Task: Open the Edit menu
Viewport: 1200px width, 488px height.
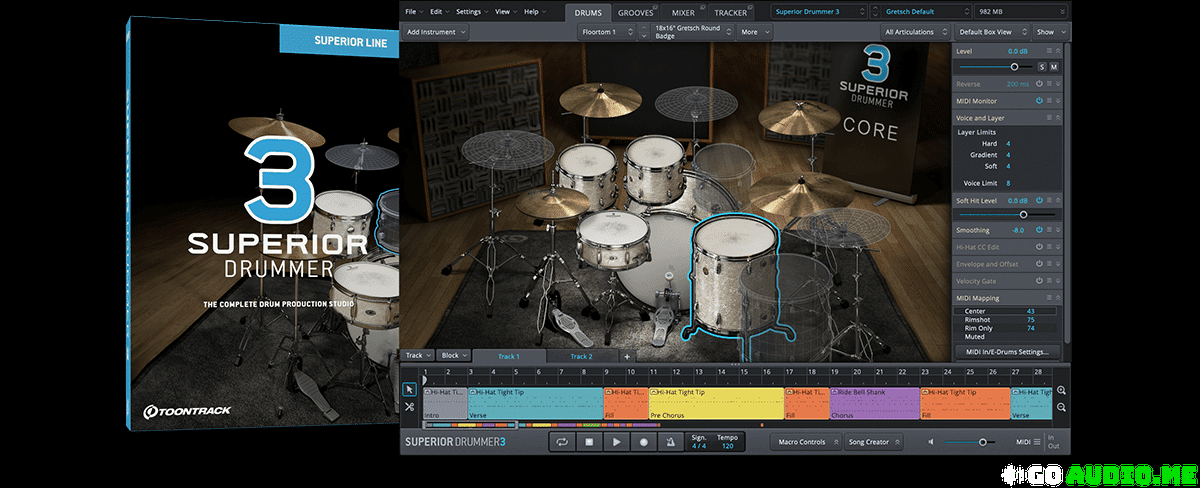Action: (x=439, y=11)
